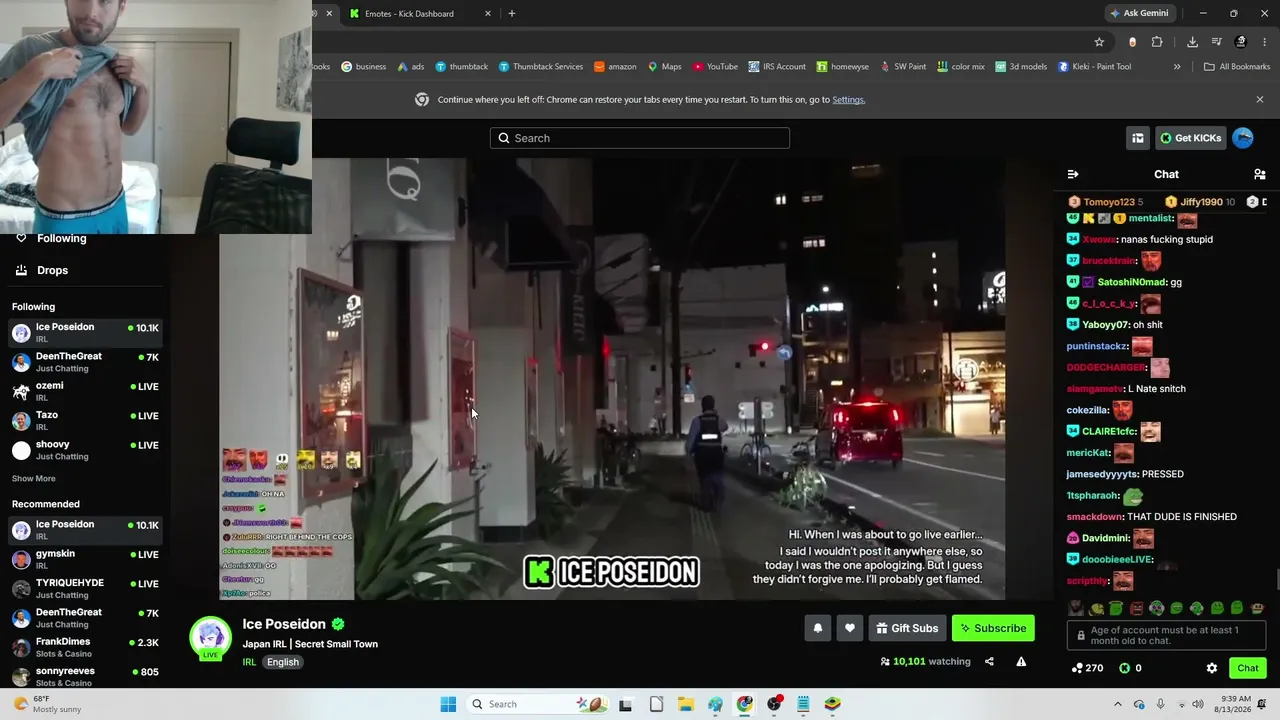Open the Windows Start menu

[x=448, y=704]
